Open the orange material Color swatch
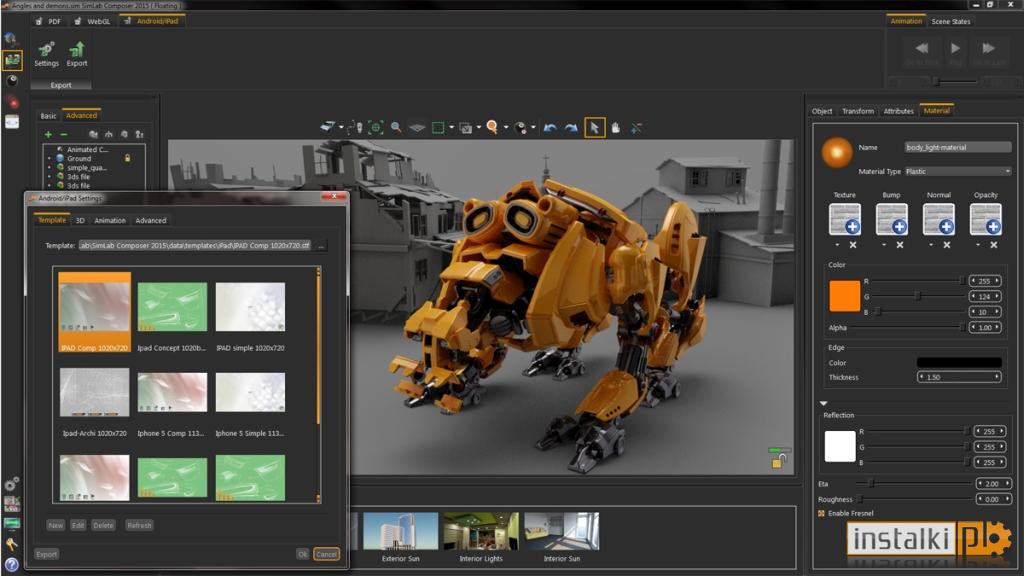 pyautogui.click(x=844, y=296)
